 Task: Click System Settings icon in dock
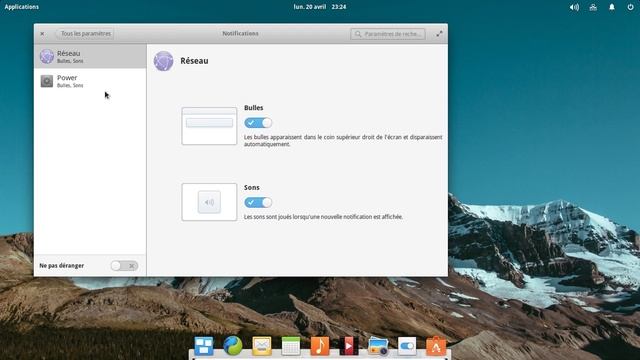(407, 346)
